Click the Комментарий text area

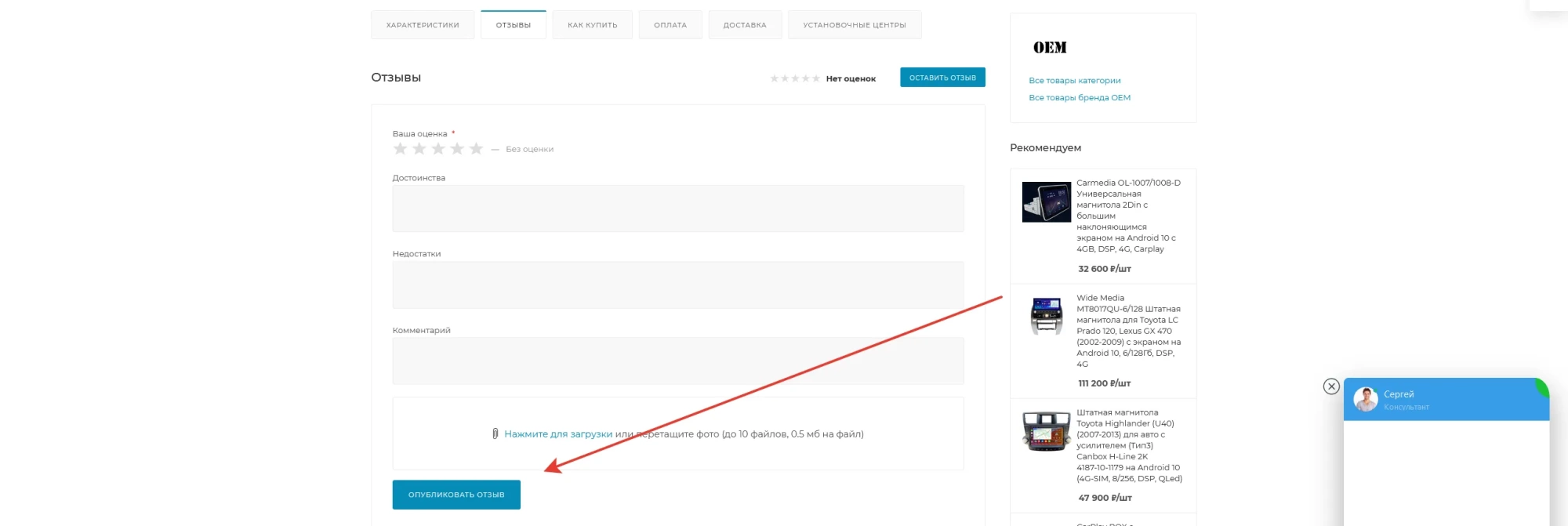click(677, 361)
